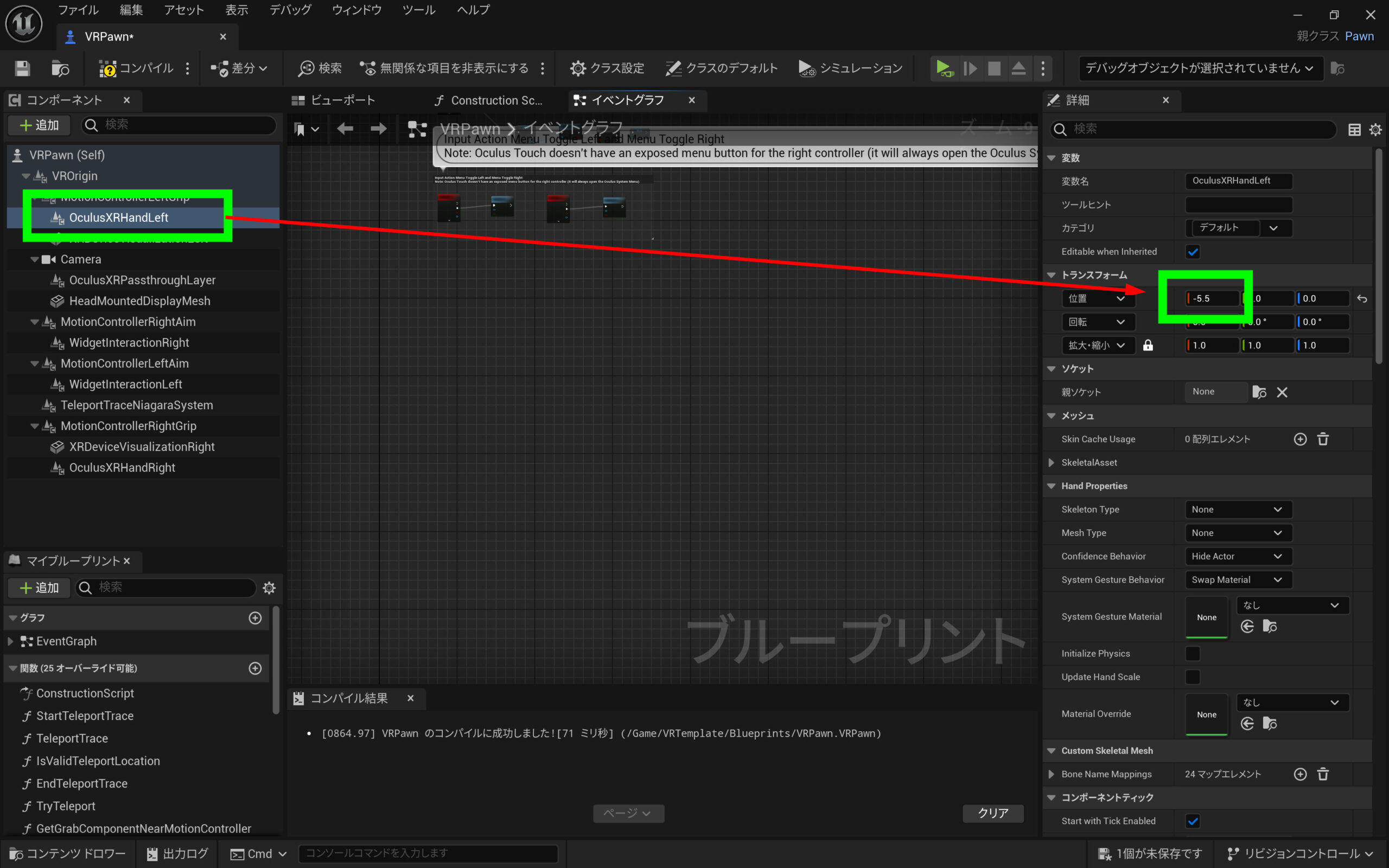
Task: Enable the Update Hand Scale checkbox
Action: 1193,677
